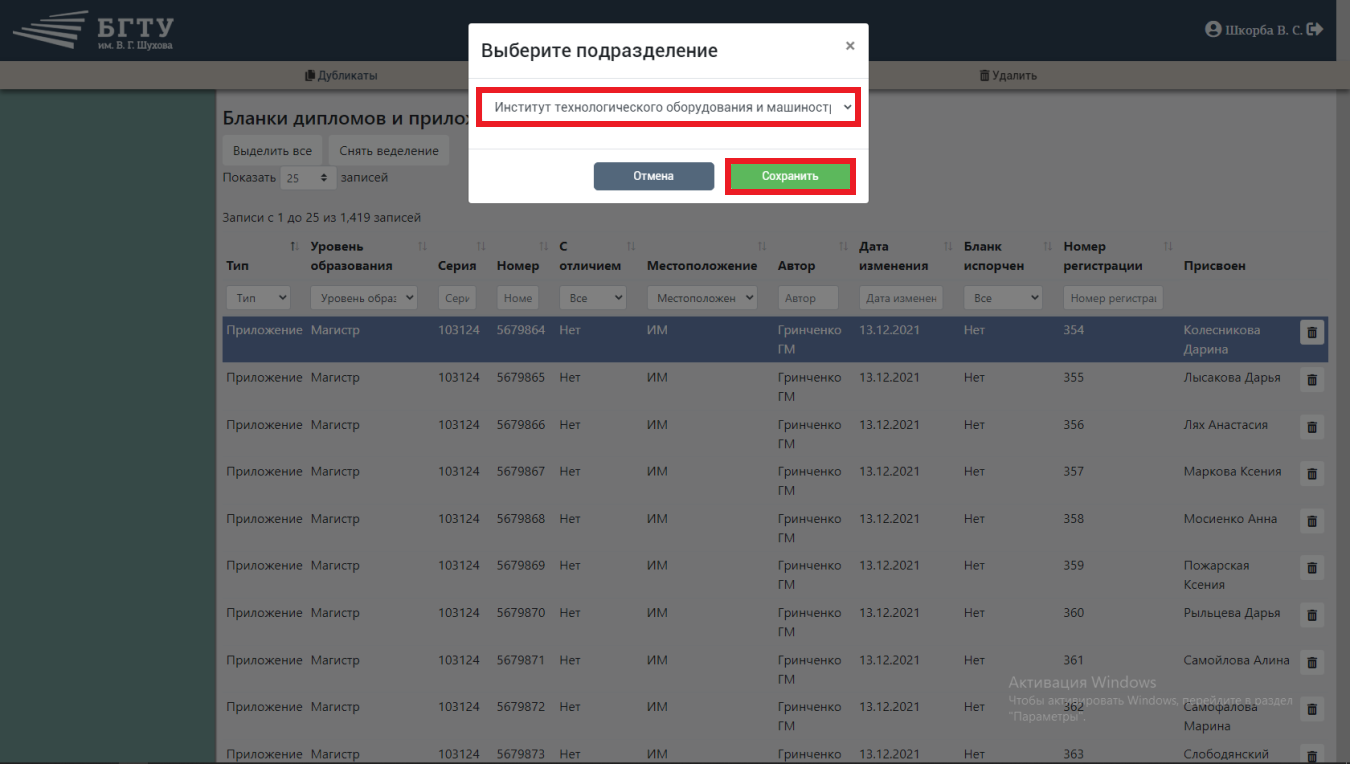
Task: Delete the Колесникова Дарина row via trash icon
Action: pos(1312,332)
